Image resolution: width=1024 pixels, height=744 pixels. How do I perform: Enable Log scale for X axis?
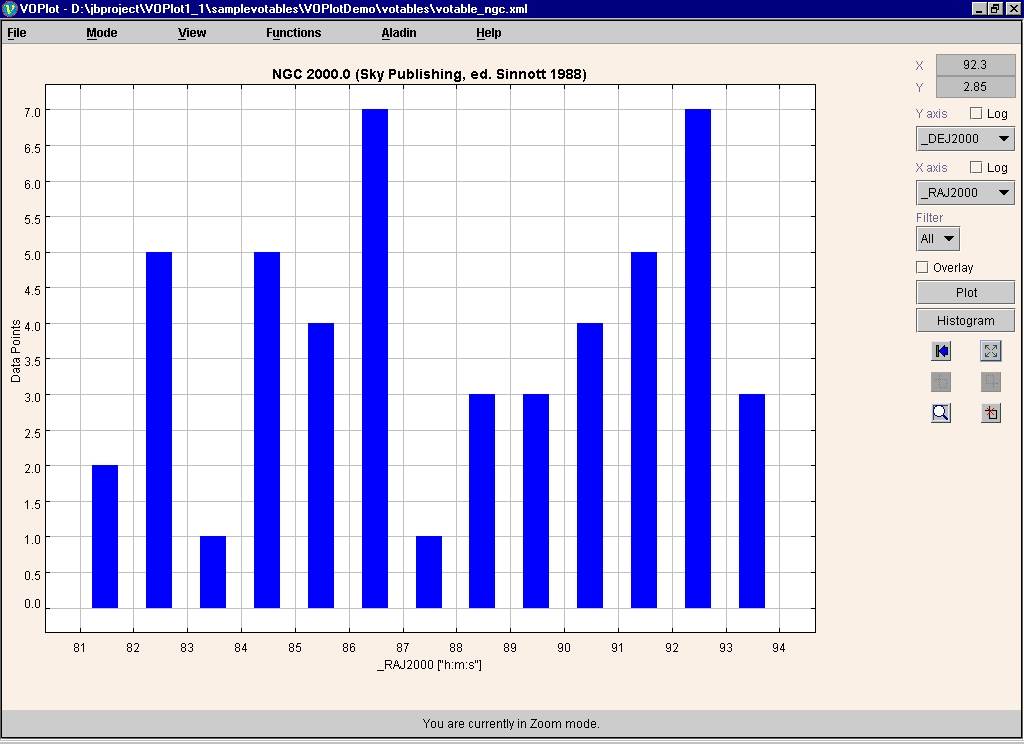pyautogui.click(x=976, y=167)
